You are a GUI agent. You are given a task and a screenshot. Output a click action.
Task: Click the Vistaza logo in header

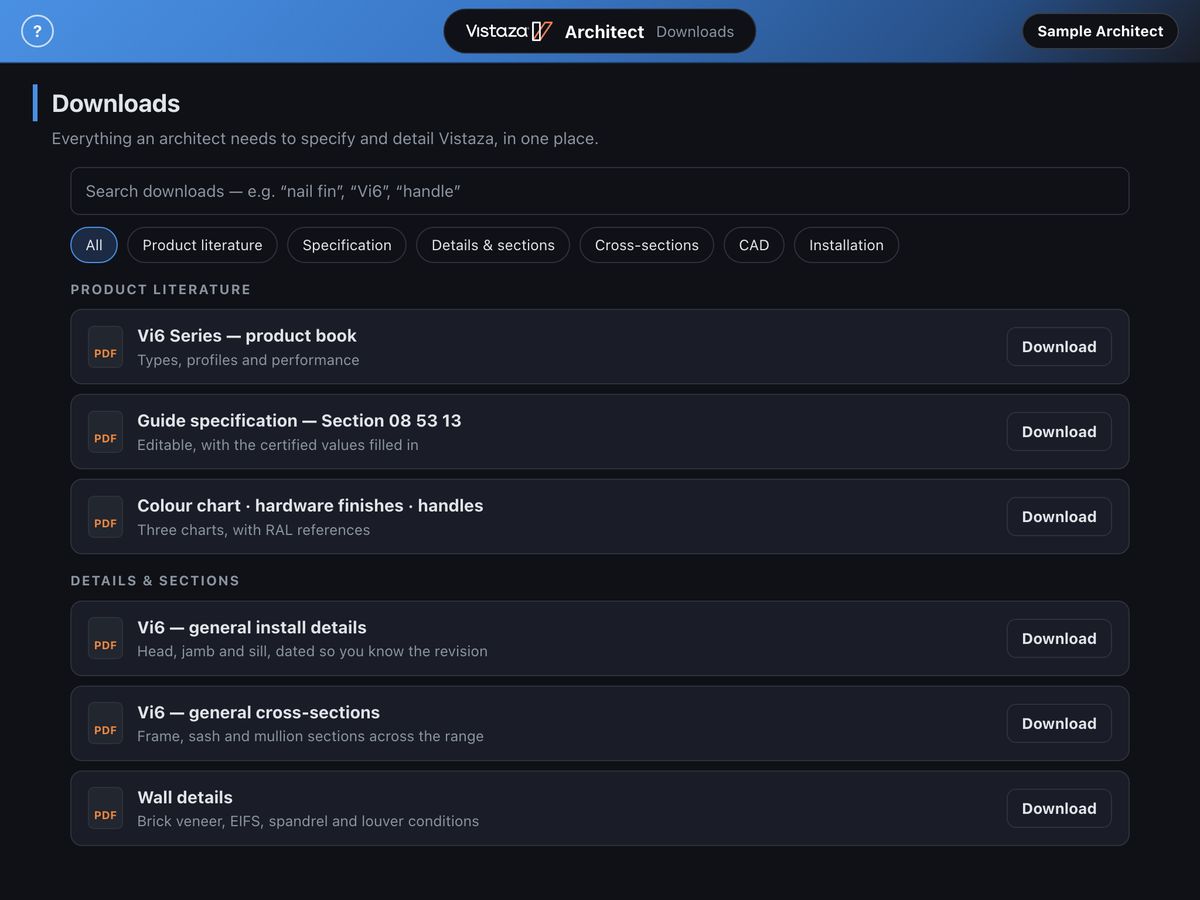tap(509, 31)
